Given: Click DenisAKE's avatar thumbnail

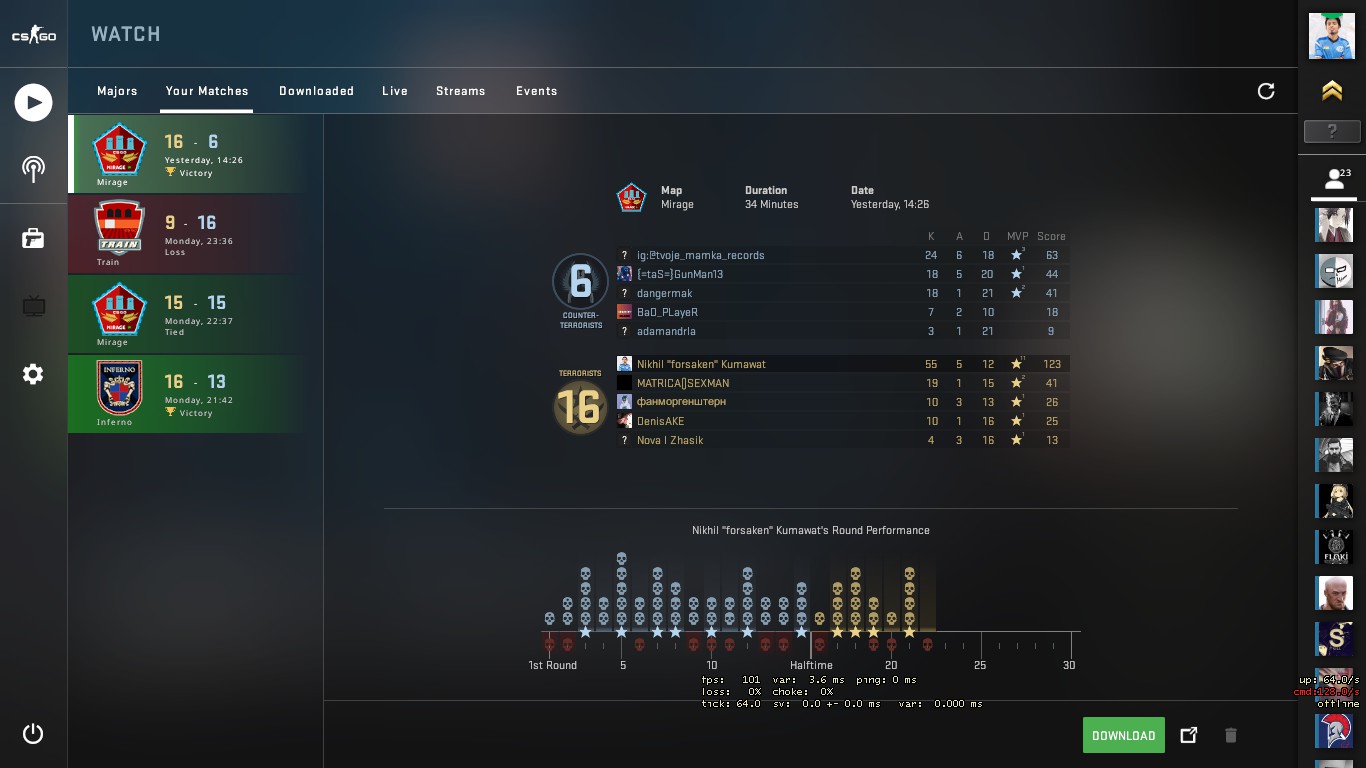Looking at the screenshot, I should click(x=624, y=421).
